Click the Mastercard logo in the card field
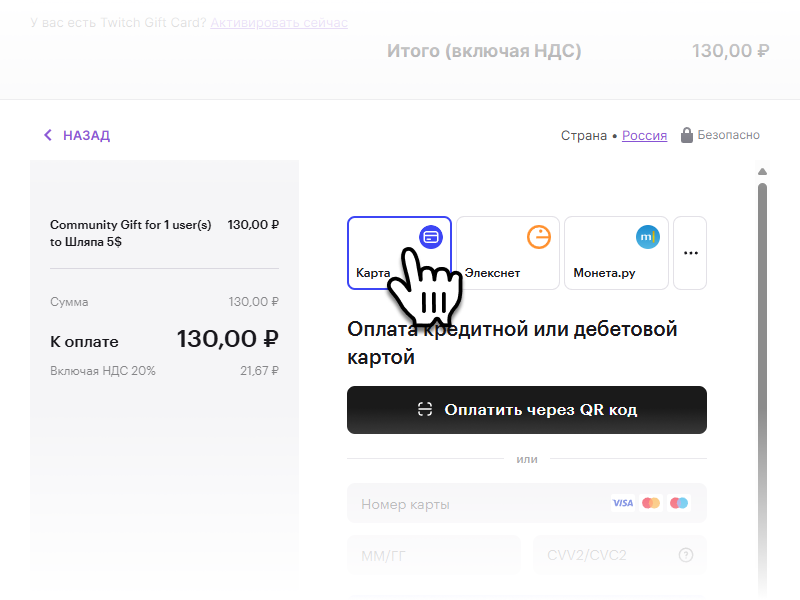 click(651, 503)
